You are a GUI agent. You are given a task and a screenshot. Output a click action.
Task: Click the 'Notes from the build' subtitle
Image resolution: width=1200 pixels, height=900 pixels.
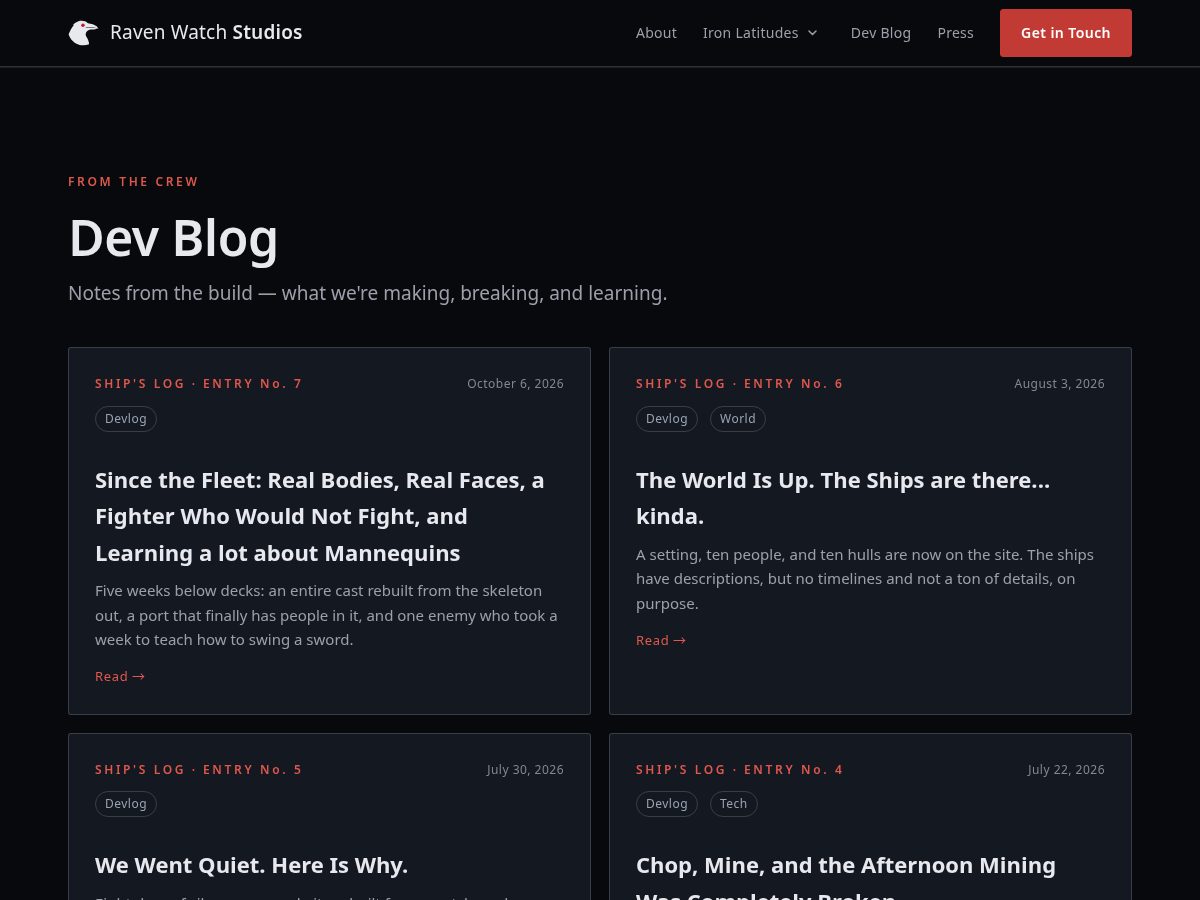point(367,294)
